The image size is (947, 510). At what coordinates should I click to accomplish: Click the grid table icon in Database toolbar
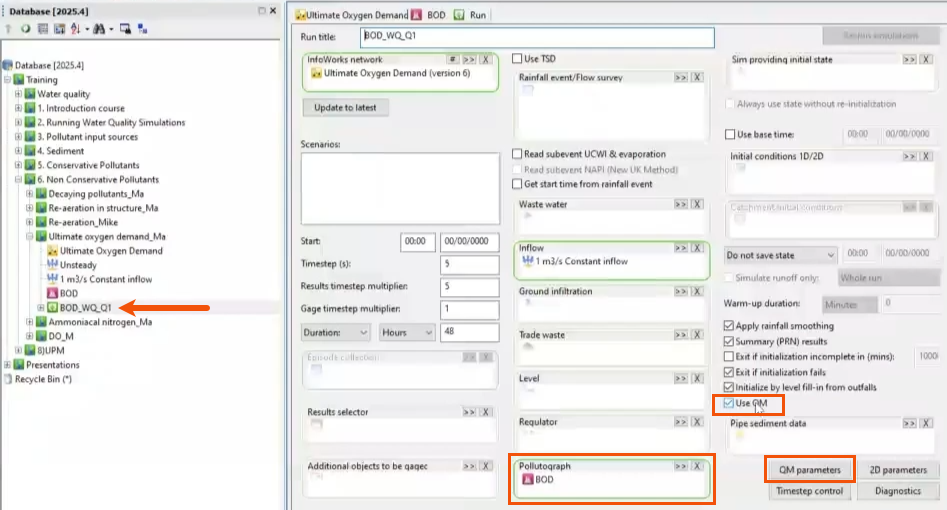[x=42, y=28]
